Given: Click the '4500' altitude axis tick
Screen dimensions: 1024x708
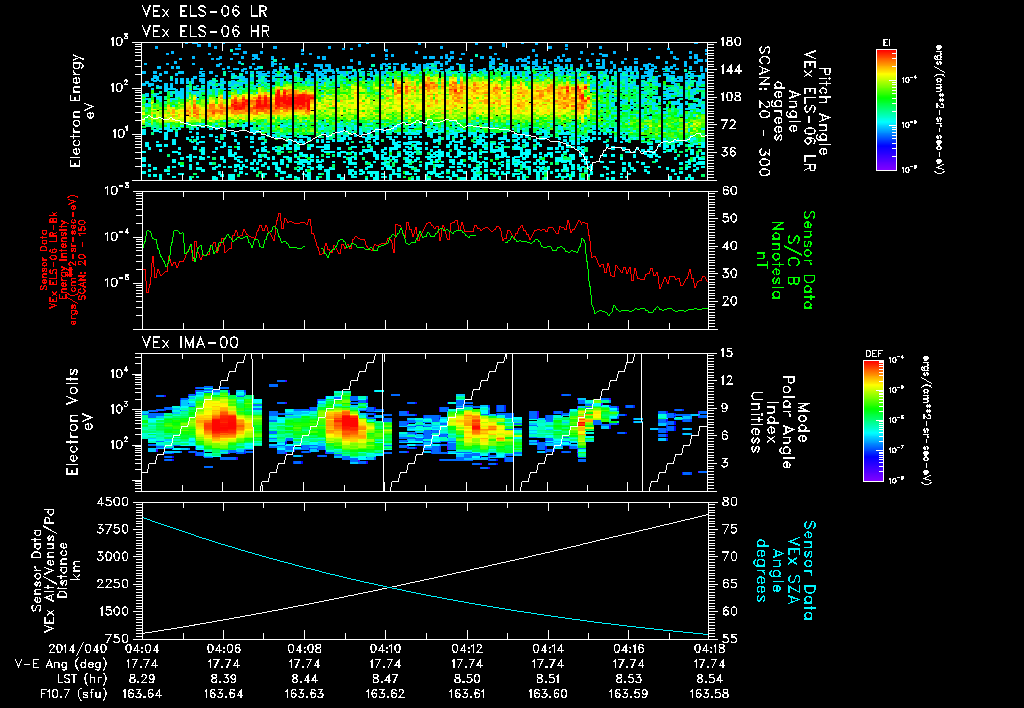Looking at the screenshot, I should (x=113, y=502).
